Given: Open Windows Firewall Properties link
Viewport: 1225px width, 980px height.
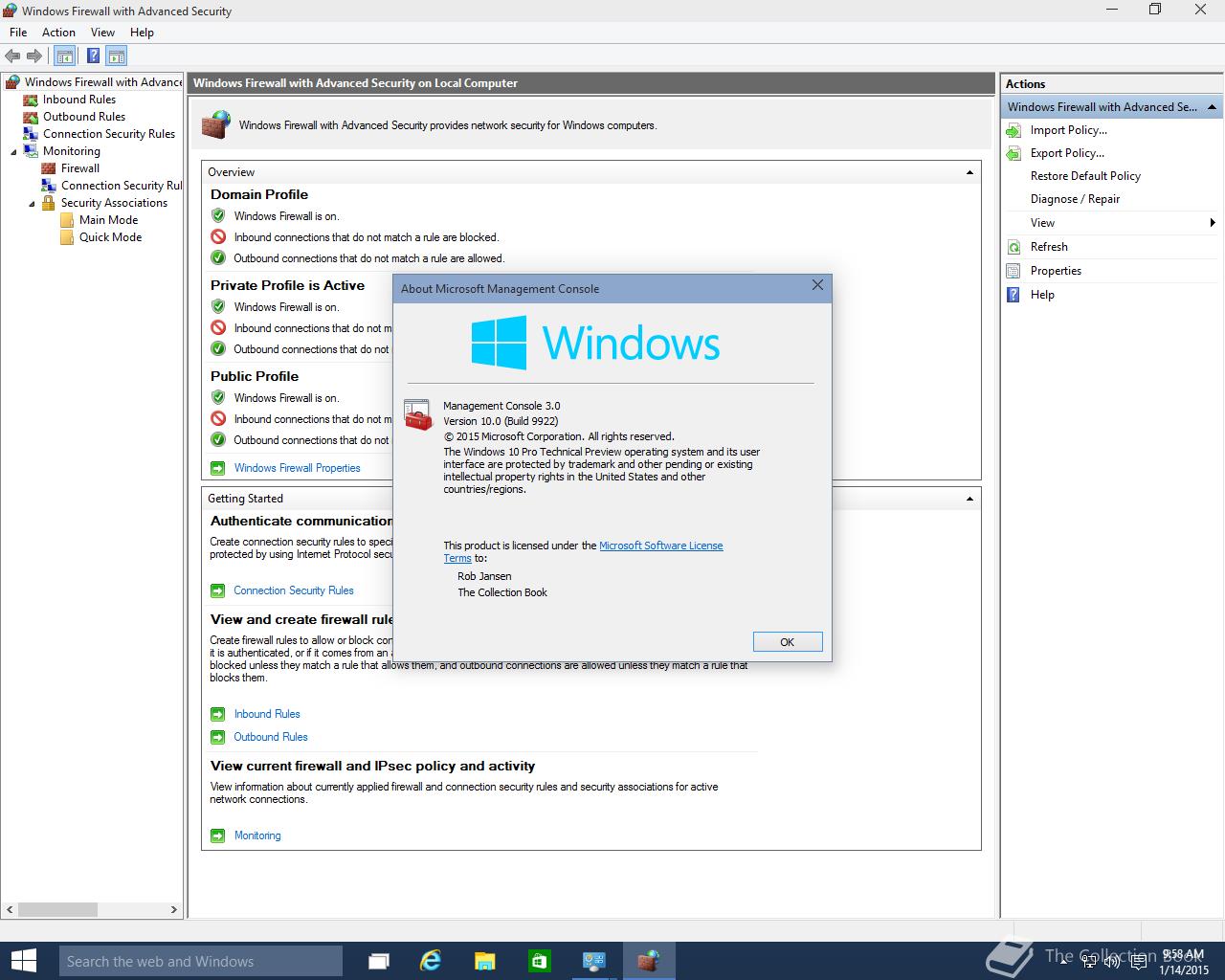Looking at the screenshot, I should [297, 468].
